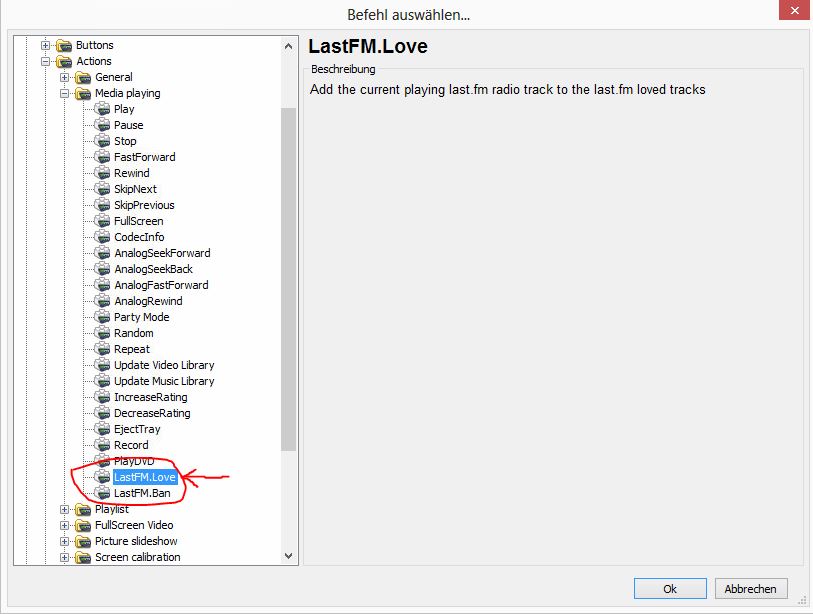Viewport: 813px width, 614px height.
Task: Click the Repeat action icon
Action: 103,350
